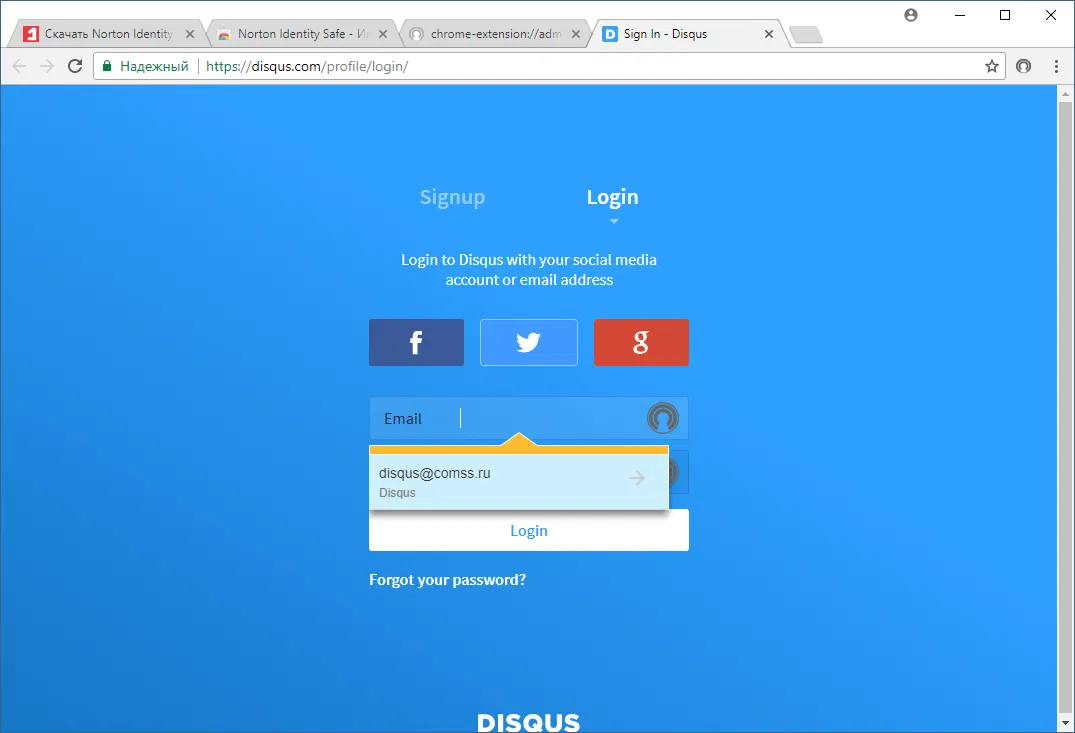Open the 'Forgot your password?' link
Screen dimensions: 1075x733
(447, 580)
